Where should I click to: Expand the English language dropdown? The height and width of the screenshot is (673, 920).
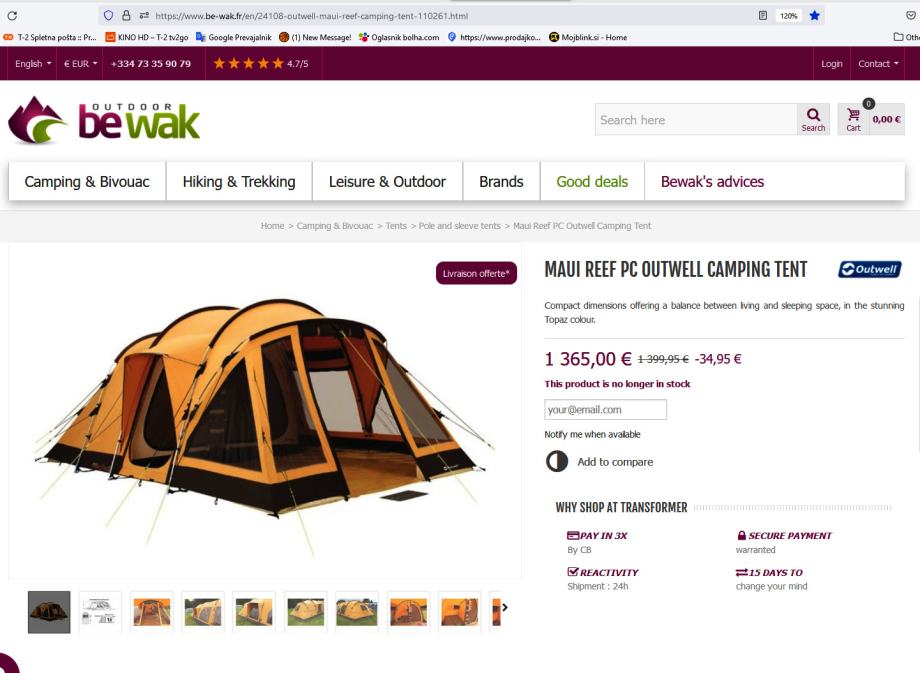tap(33, 63)
